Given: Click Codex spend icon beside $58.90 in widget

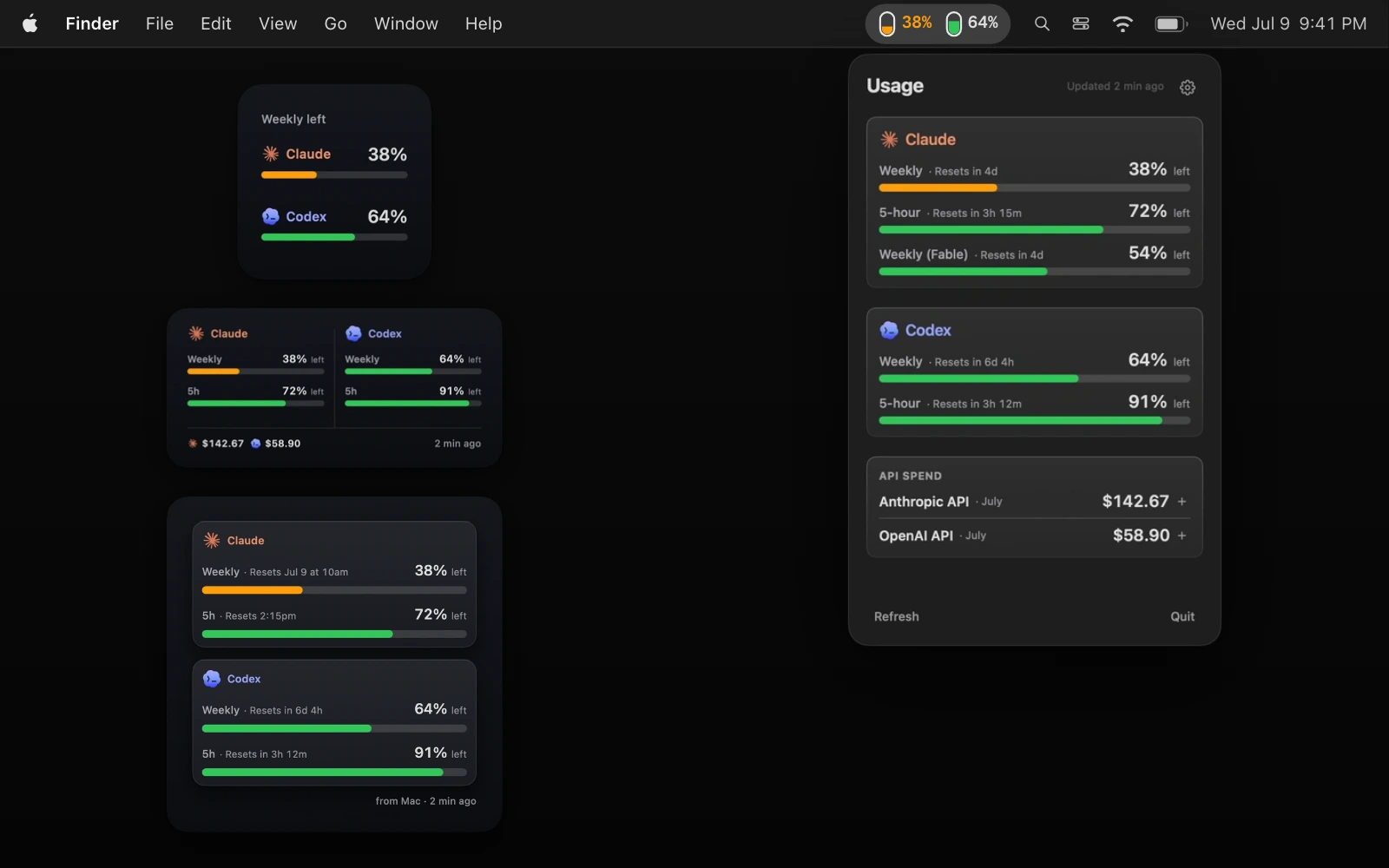Looking at the screenshot, I should 255,444.
